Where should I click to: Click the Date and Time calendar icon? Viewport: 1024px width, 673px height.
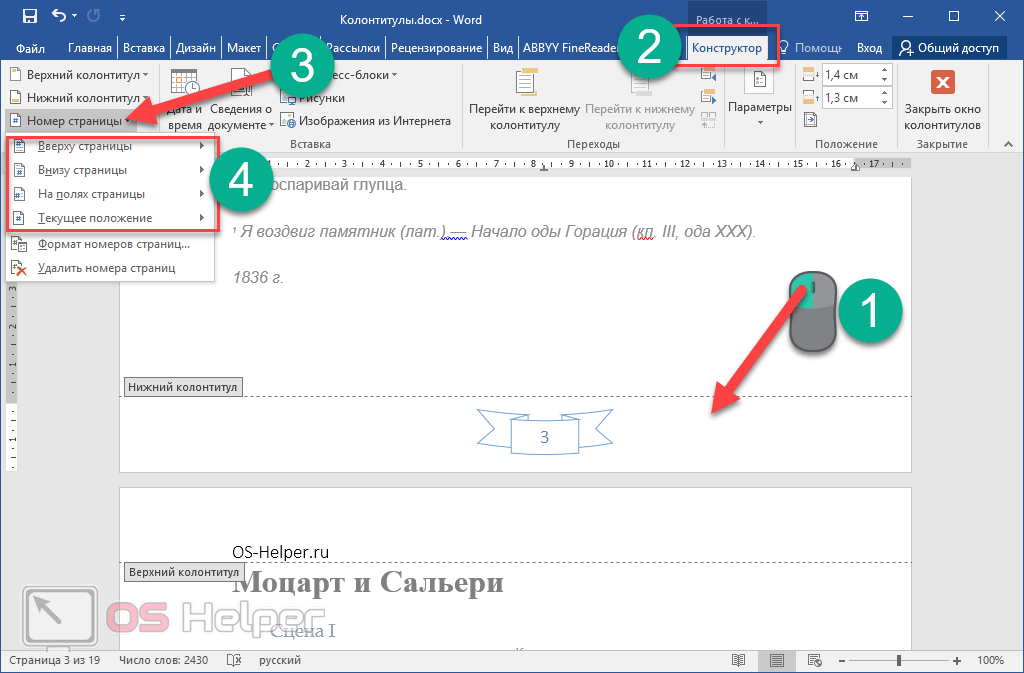185,84
